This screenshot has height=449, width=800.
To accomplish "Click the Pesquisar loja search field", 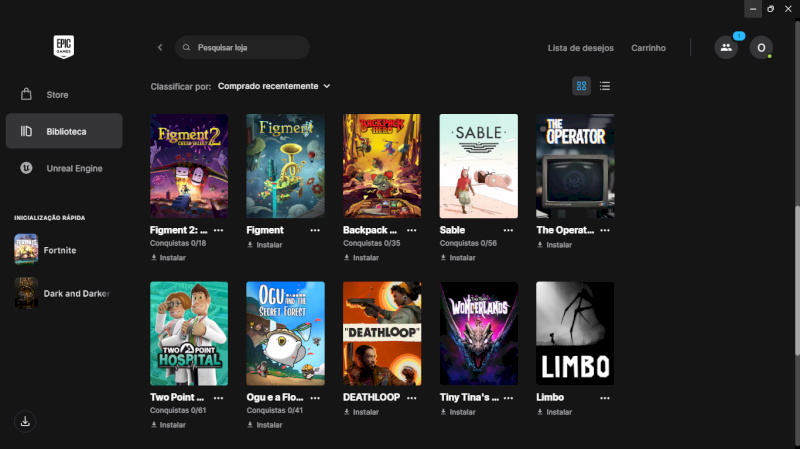I will pyautogui.click(x=242, y=47).
